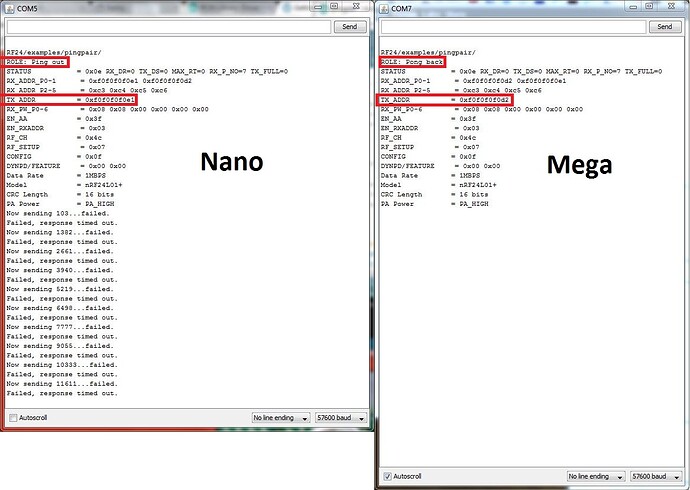This screenshot has width=690, height=490.
Task: Click 'RF24/examples/pingpair/' line in COM7
Action: click(428, 52)
